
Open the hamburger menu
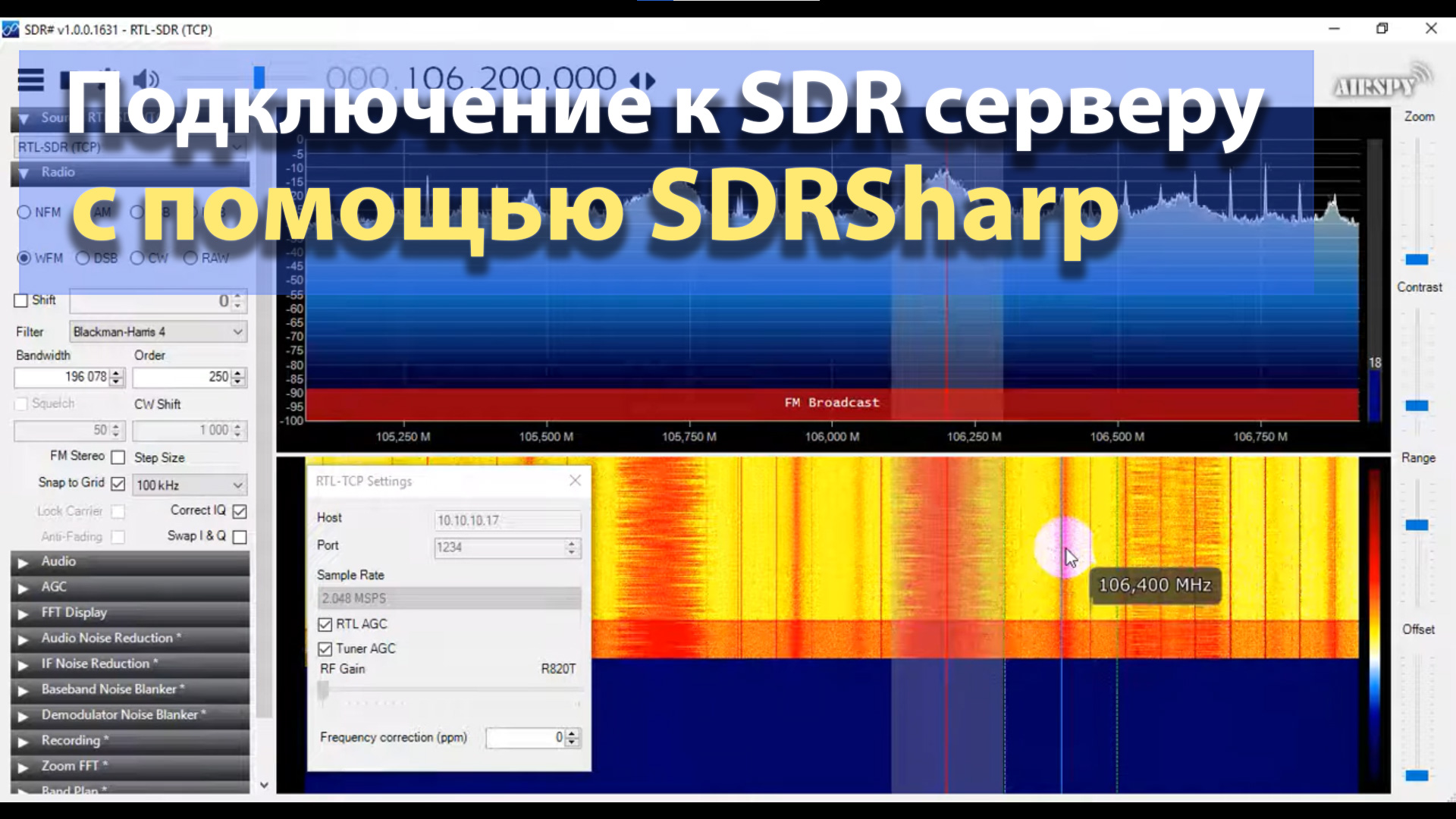(30, 80)
